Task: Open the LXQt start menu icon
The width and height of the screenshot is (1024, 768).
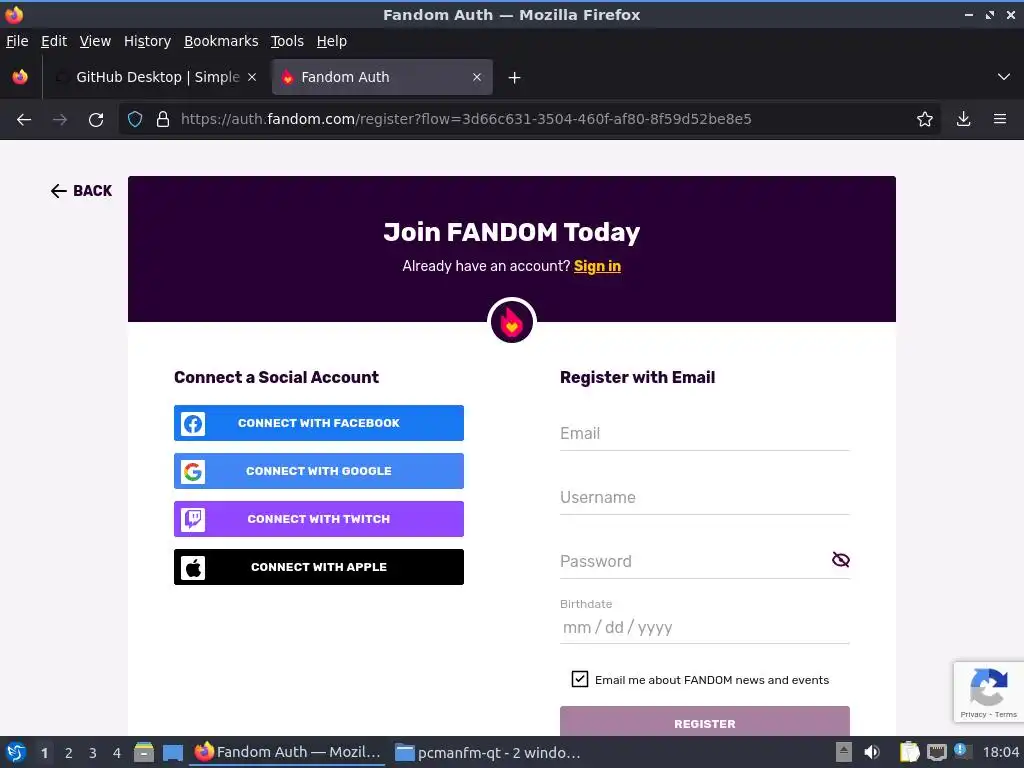Action: pyautogui.click(x=16, y=752)
